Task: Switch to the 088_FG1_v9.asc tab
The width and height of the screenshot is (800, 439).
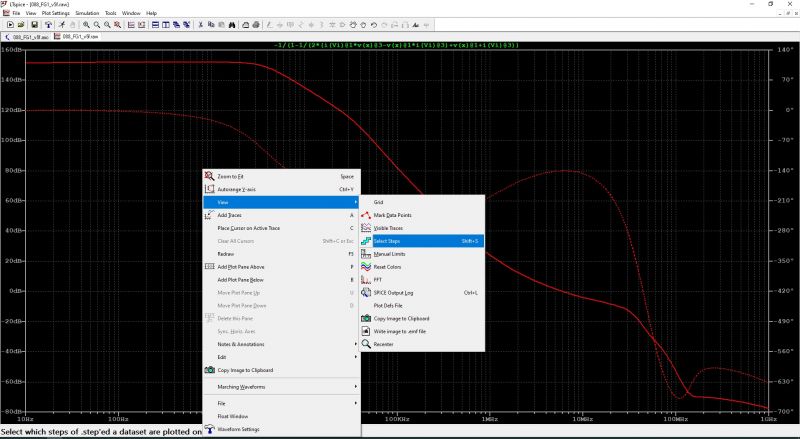Action: (27, 35)
